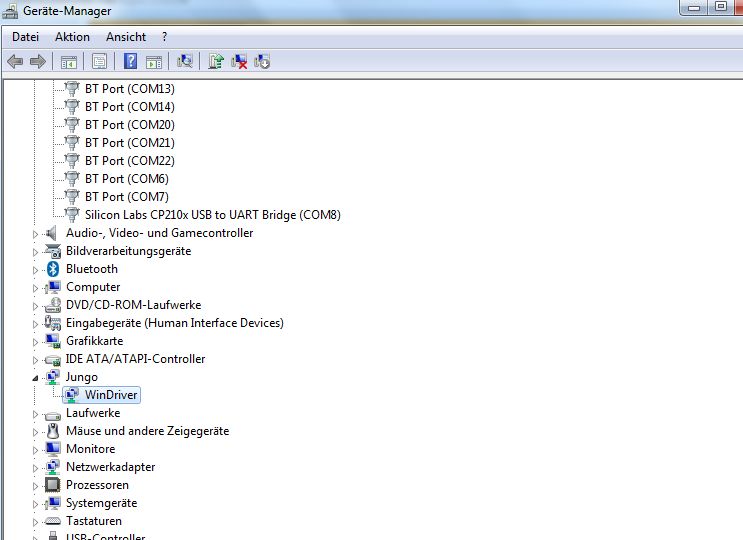Expand the Bildverarbeitungsgeräte node
The width and height of the screenshot is (743, 540).
35,252
